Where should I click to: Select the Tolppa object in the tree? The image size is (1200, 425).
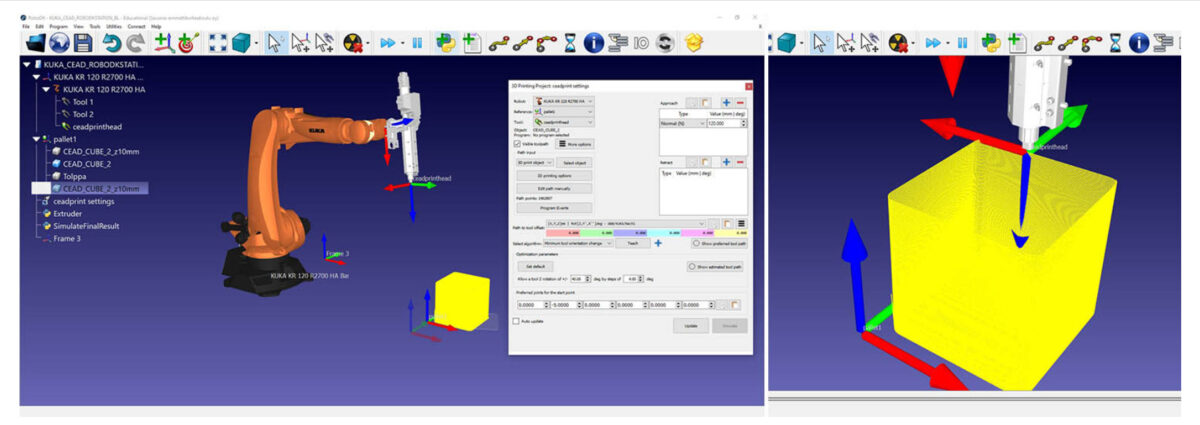[73, 176]
